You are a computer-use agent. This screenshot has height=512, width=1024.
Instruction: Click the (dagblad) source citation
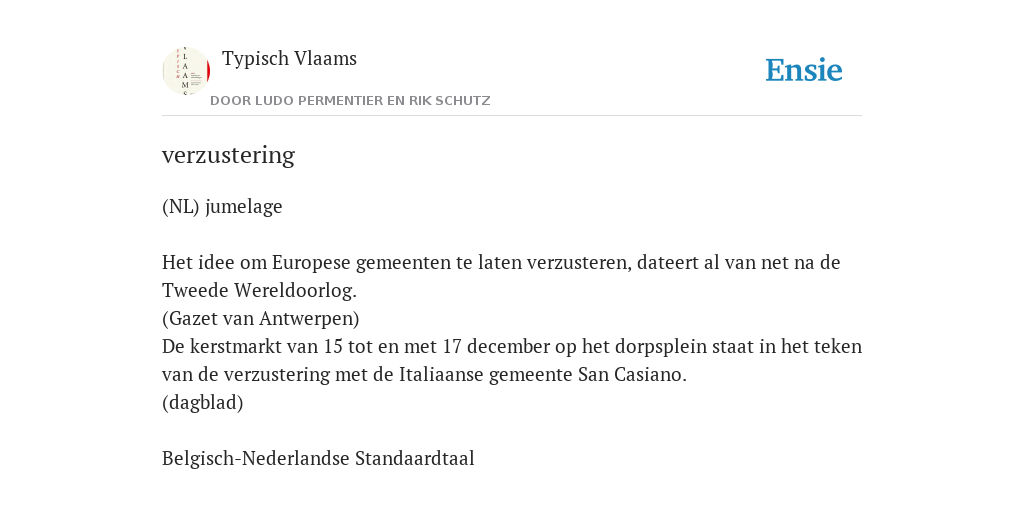202,403
